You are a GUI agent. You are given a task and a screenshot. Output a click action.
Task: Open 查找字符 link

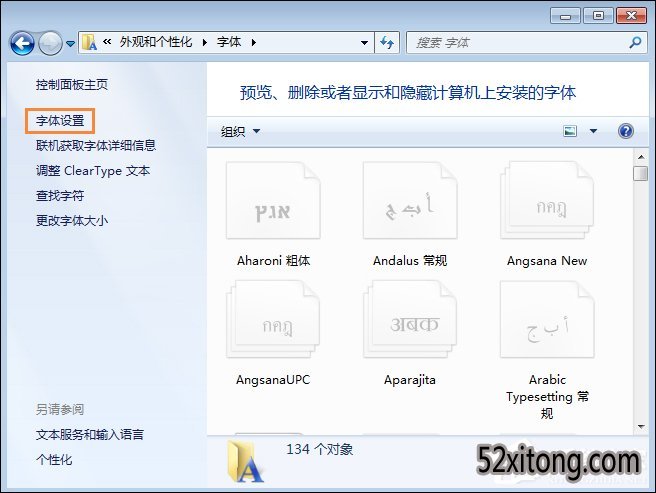tap(60, 195)
